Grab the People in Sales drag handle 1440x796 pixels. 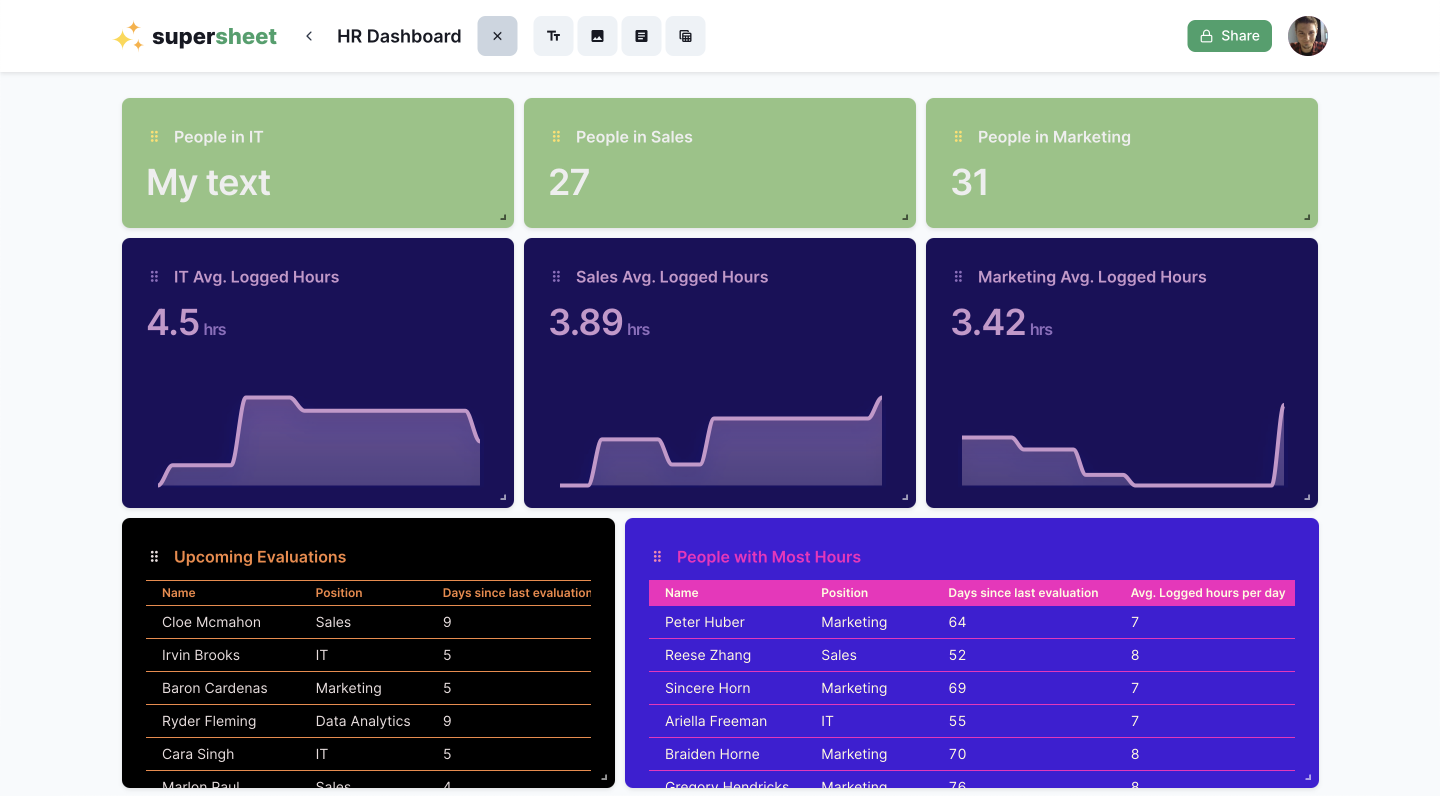coord(556,137)
